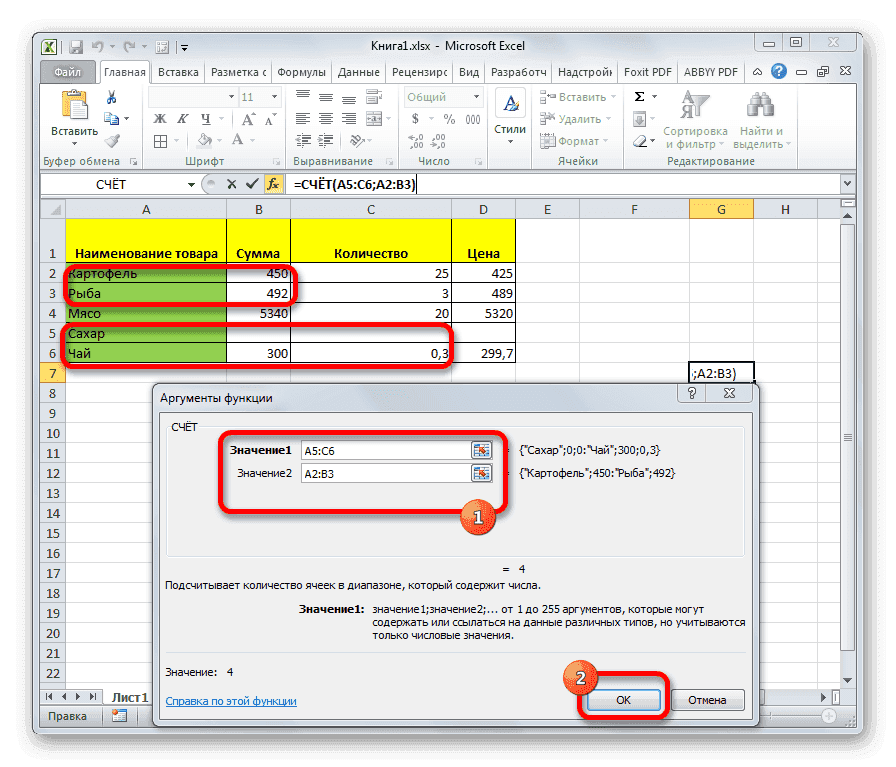
Task: Click the Copy icon on the ribbon
Action: coord(112,117)
